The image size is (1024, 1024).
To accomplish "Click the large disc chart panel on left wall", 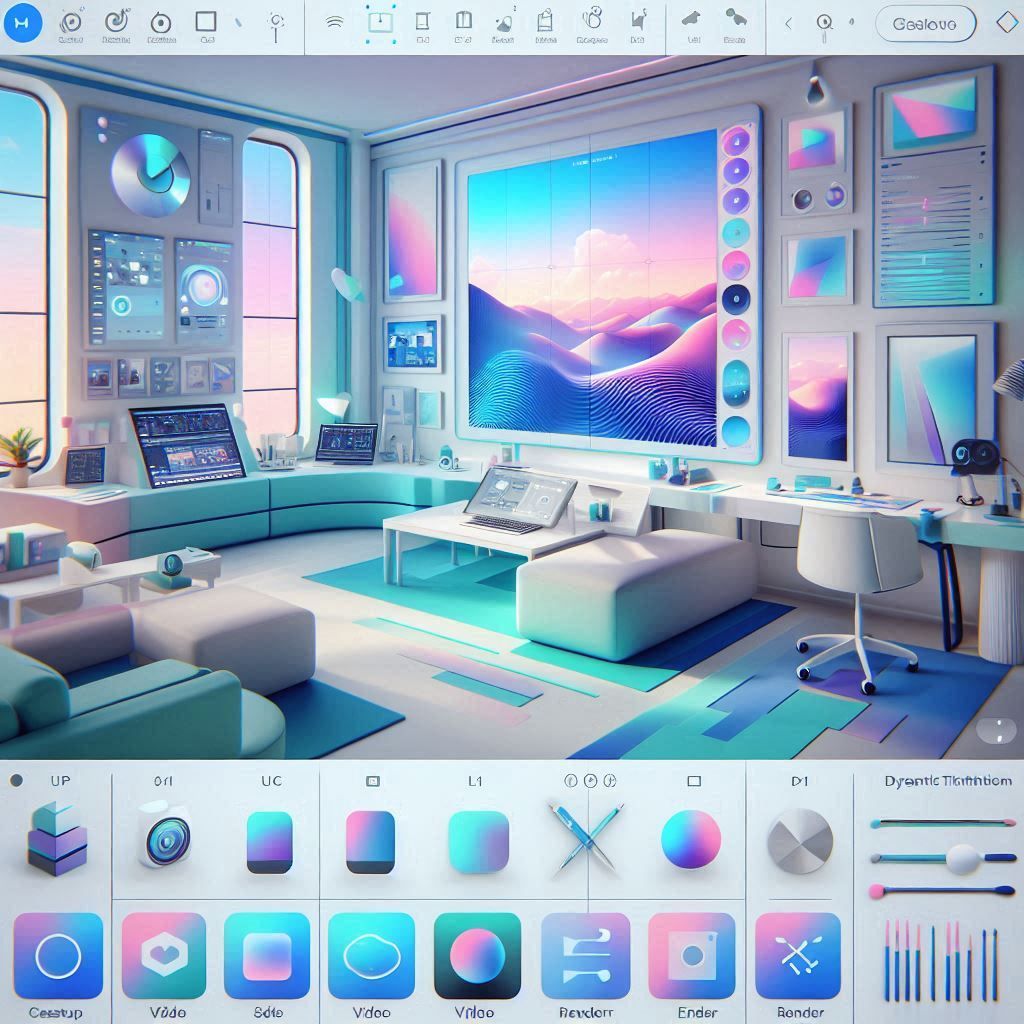I will pyautogui.click(x=150, y=175).
